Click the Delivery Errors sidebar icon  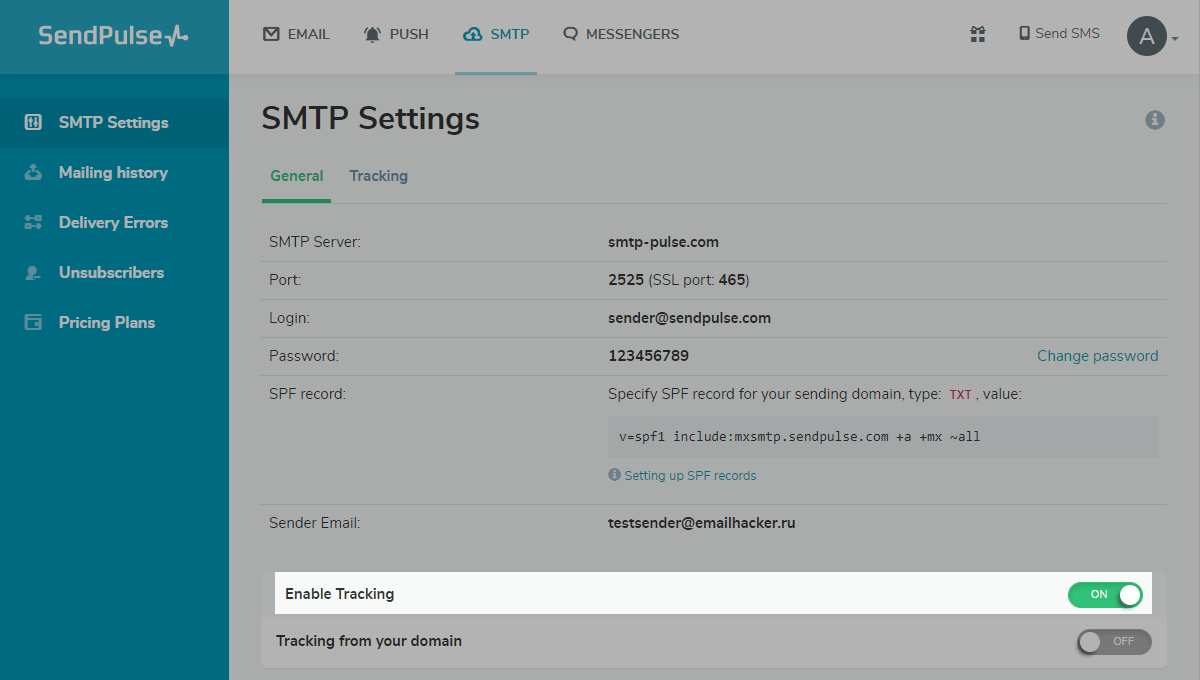(33, 222)
